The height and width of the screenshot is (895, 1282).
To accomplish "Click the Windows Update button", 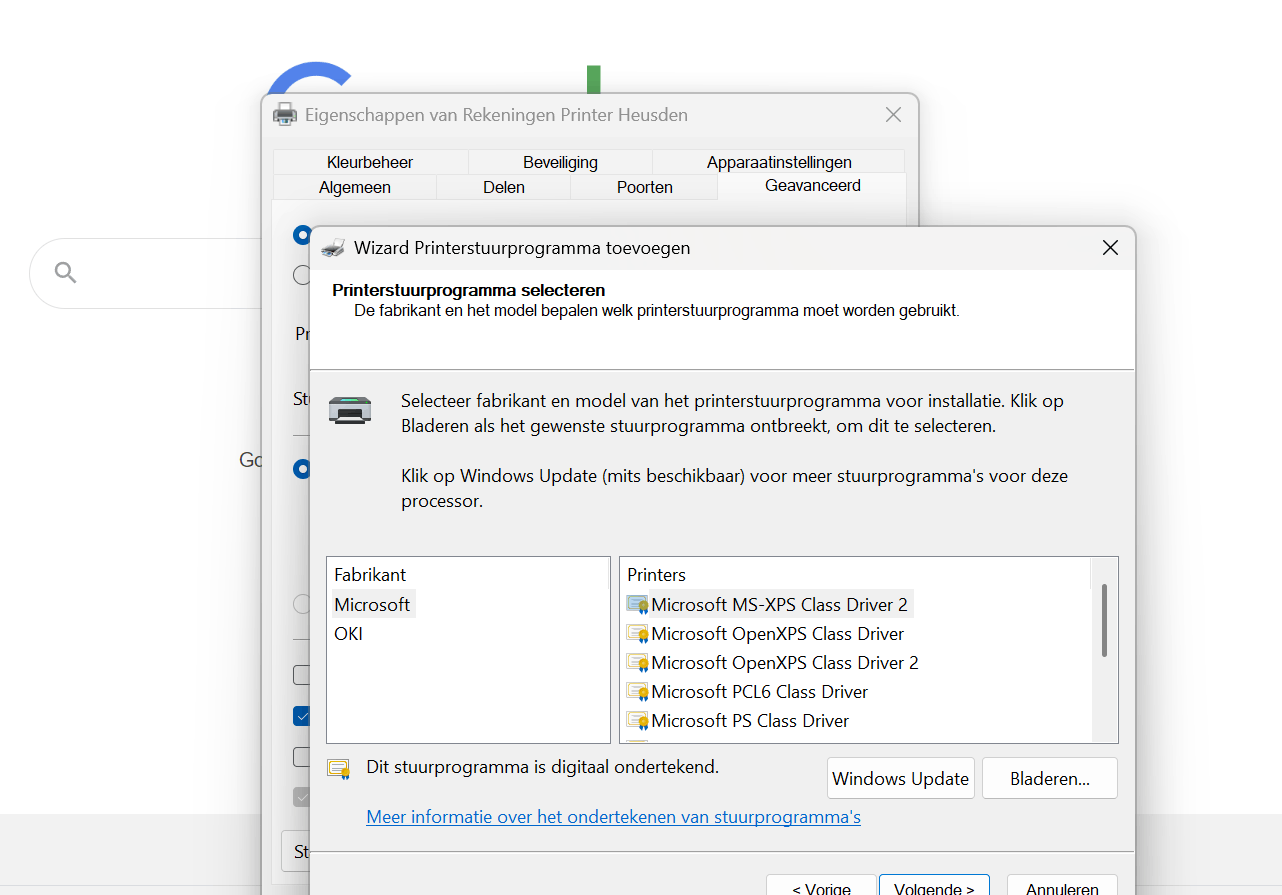I will 901,779.
